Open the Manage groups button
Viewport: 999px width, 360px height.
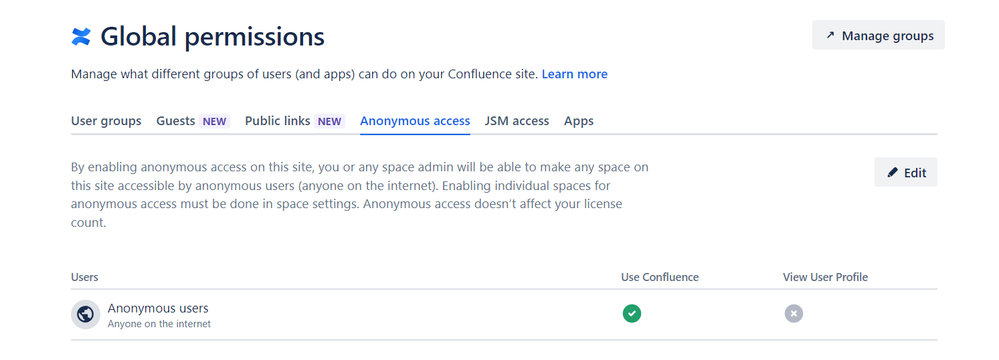879,35
